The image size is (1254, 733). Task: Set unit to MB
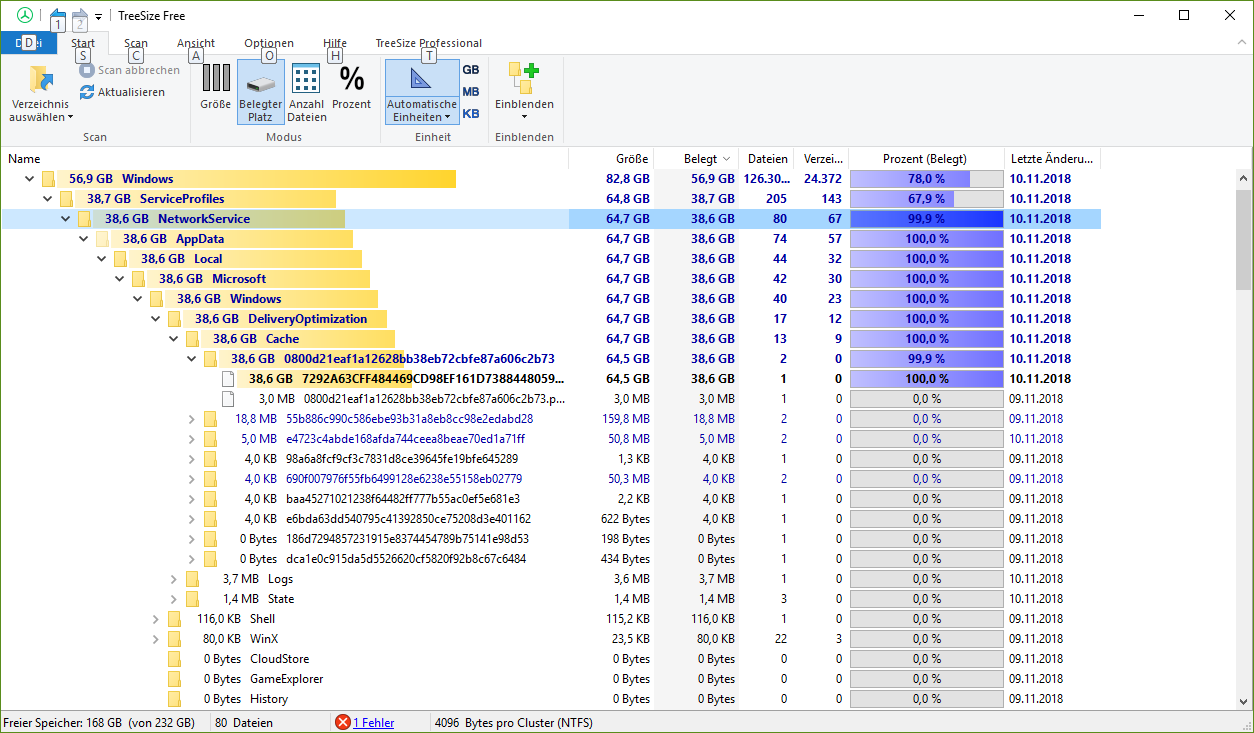coord(470,92)
